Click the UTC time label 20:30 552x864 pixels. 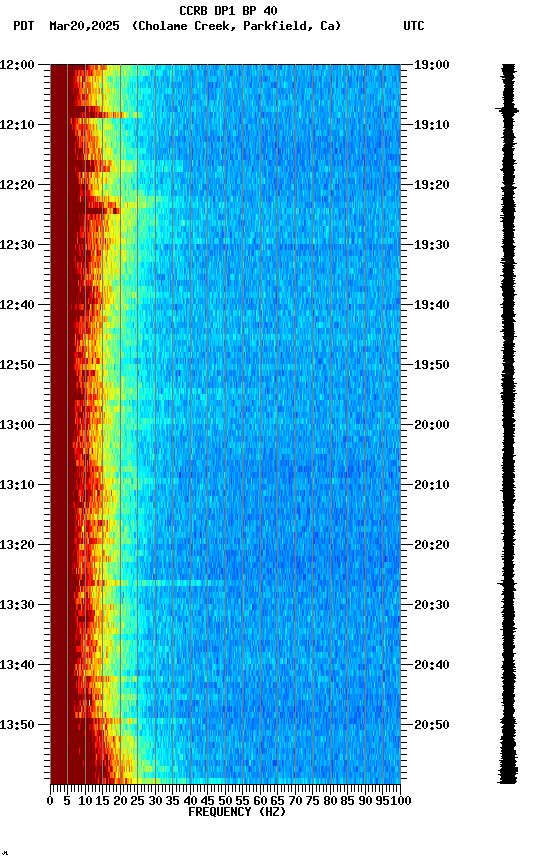click(x=432, y=605)
